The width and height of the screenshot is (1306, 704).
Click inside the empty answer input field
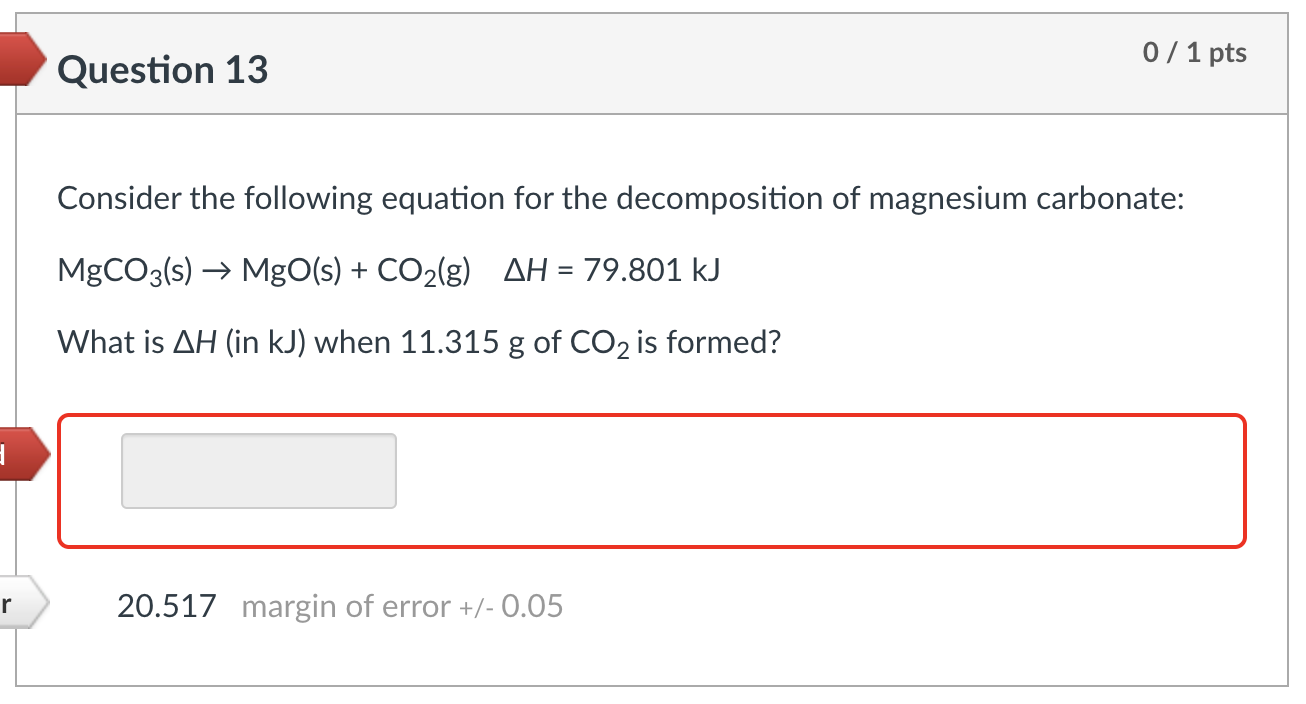pos(258,470)
